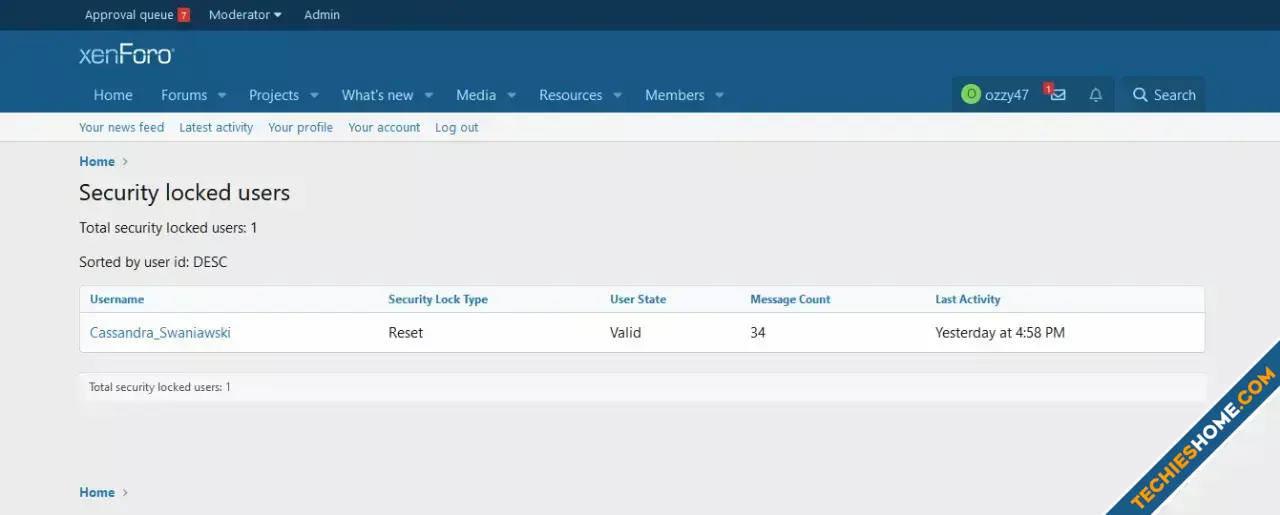Click the Search magnifier button
The width and height of the screenshot is (1280, 515).
coord(1163,95)
